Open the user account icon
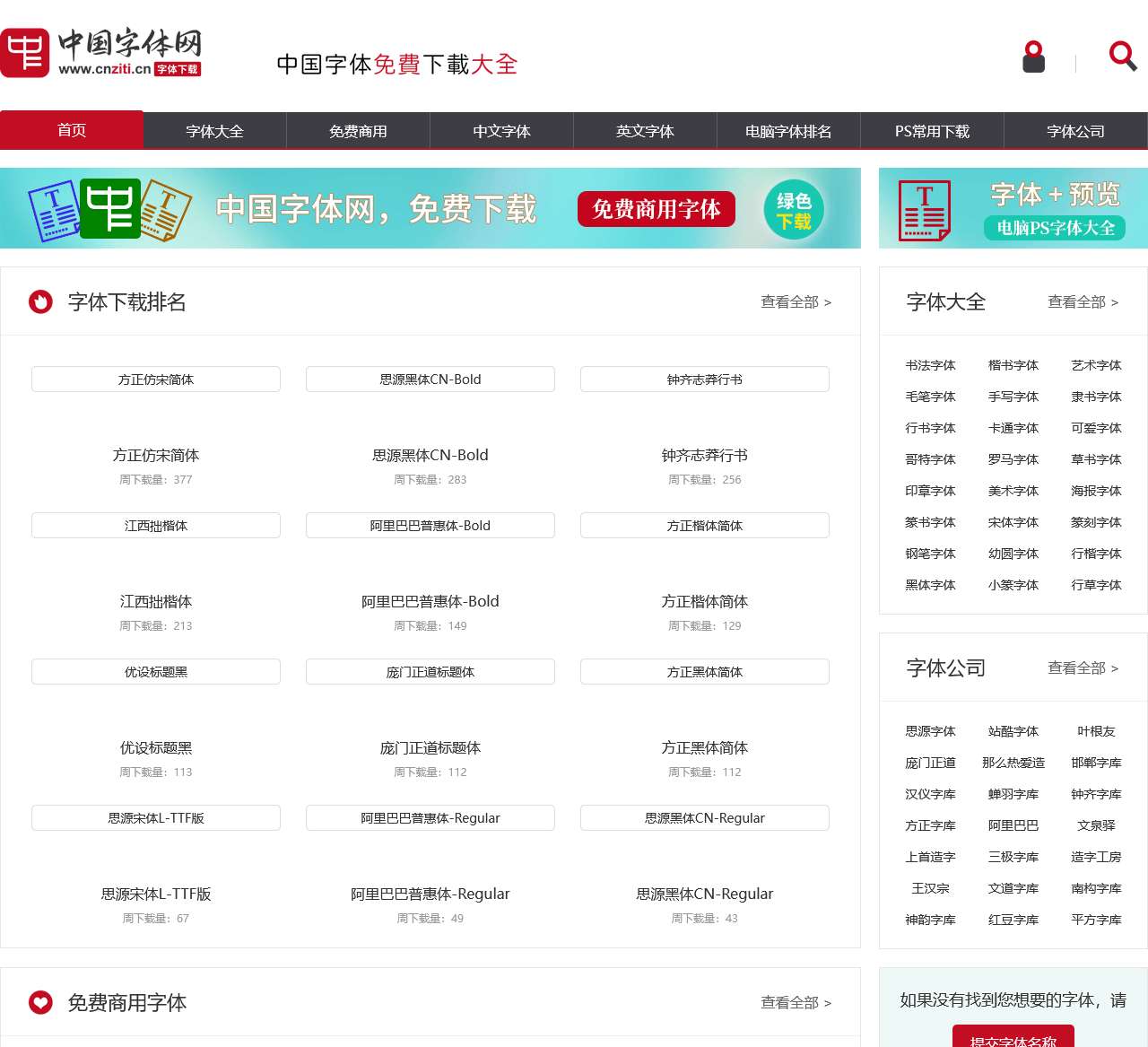The height and width of the screenshot is (1047, 1148). tap(1033, 57)
